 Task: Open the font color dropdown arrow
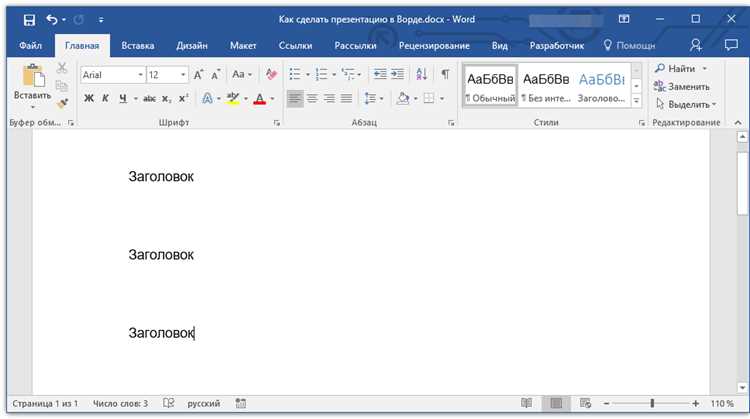(273, 99)
